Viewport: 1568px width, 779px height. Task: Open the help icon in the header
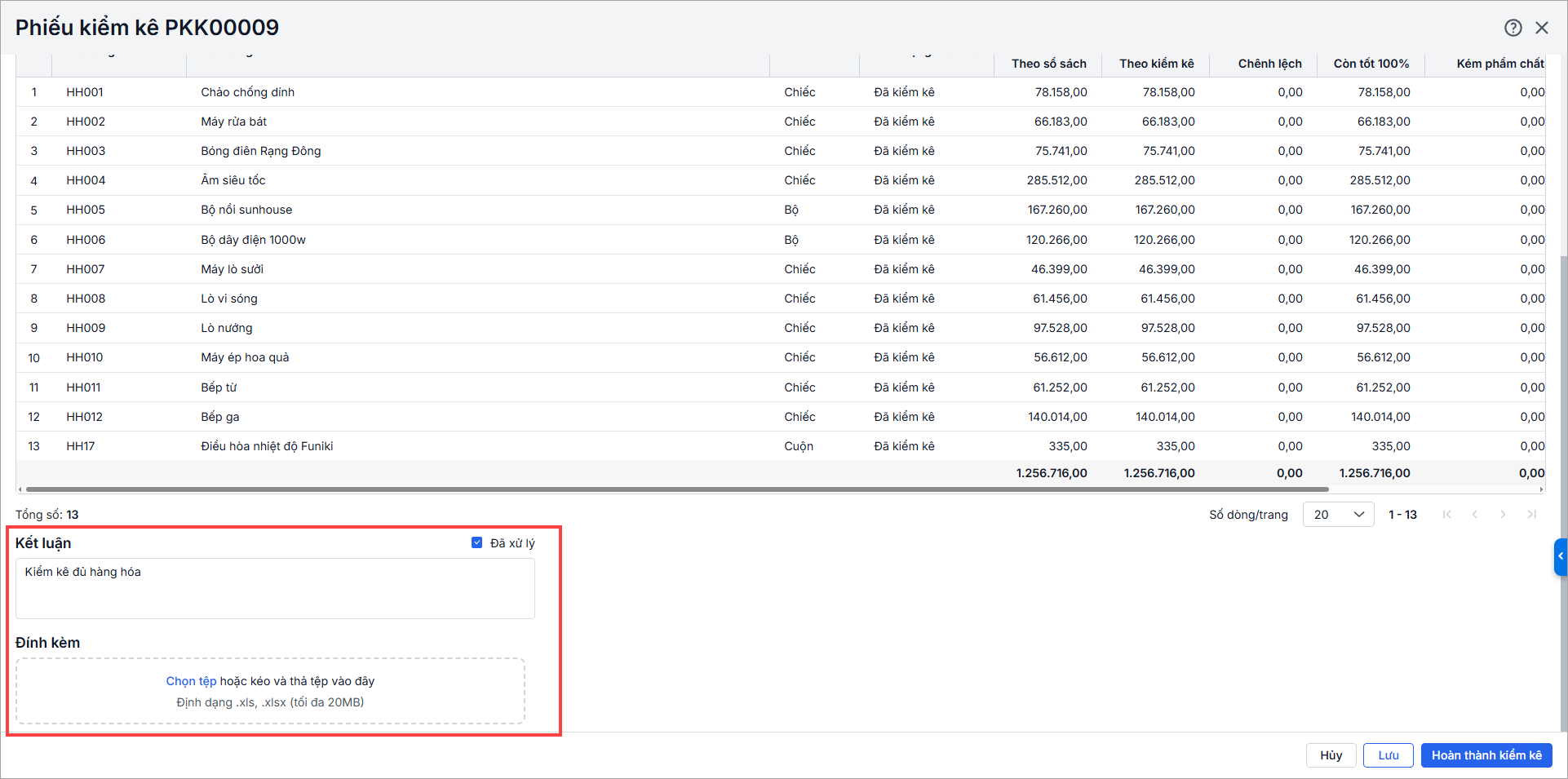(1513, 28)
